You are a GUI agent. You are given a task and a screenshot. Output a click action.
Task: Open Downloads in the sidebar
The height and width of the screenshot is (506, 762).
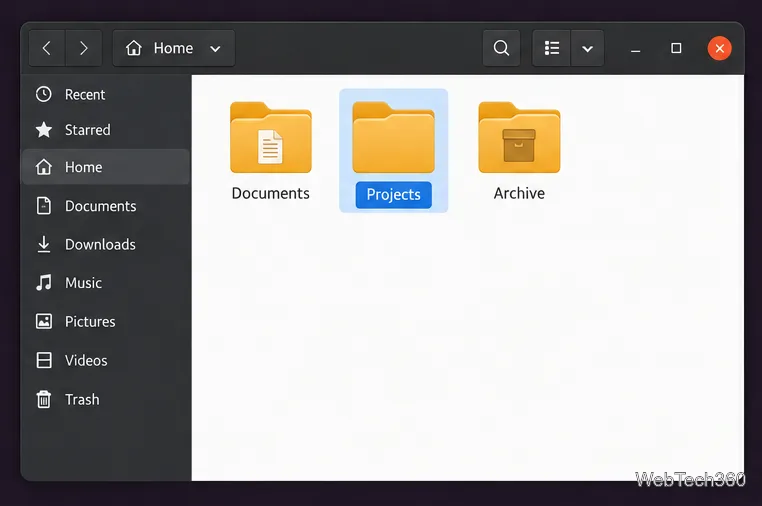tap(106, 244)
